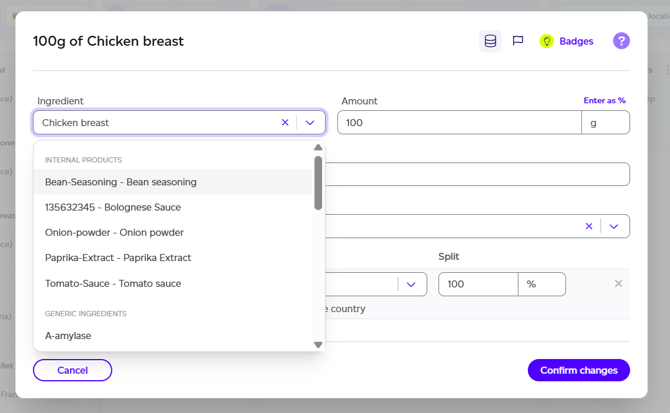Click the GENERIC INGREDIENTS group heading
This screenshot has height=413, width=670.
(x=86, y=313)
